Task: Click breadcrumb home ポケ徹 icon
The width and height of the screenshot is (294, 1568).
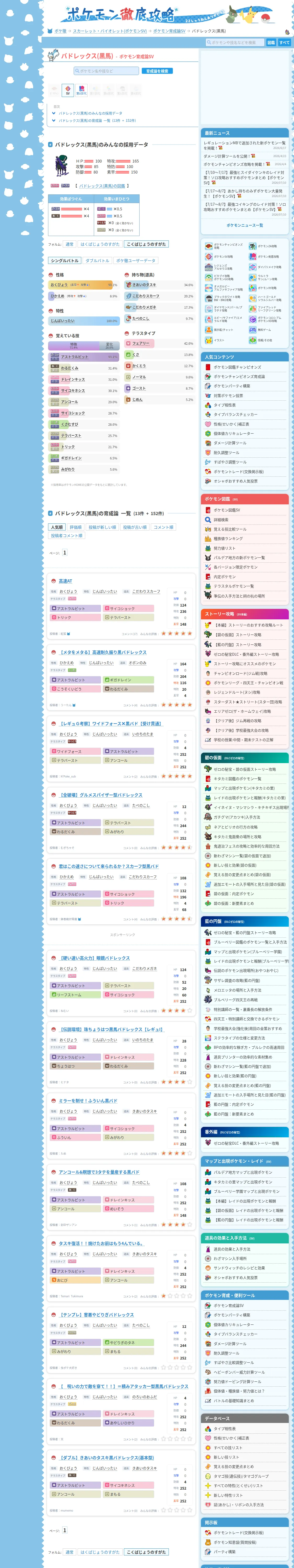Action: point(49,31)
